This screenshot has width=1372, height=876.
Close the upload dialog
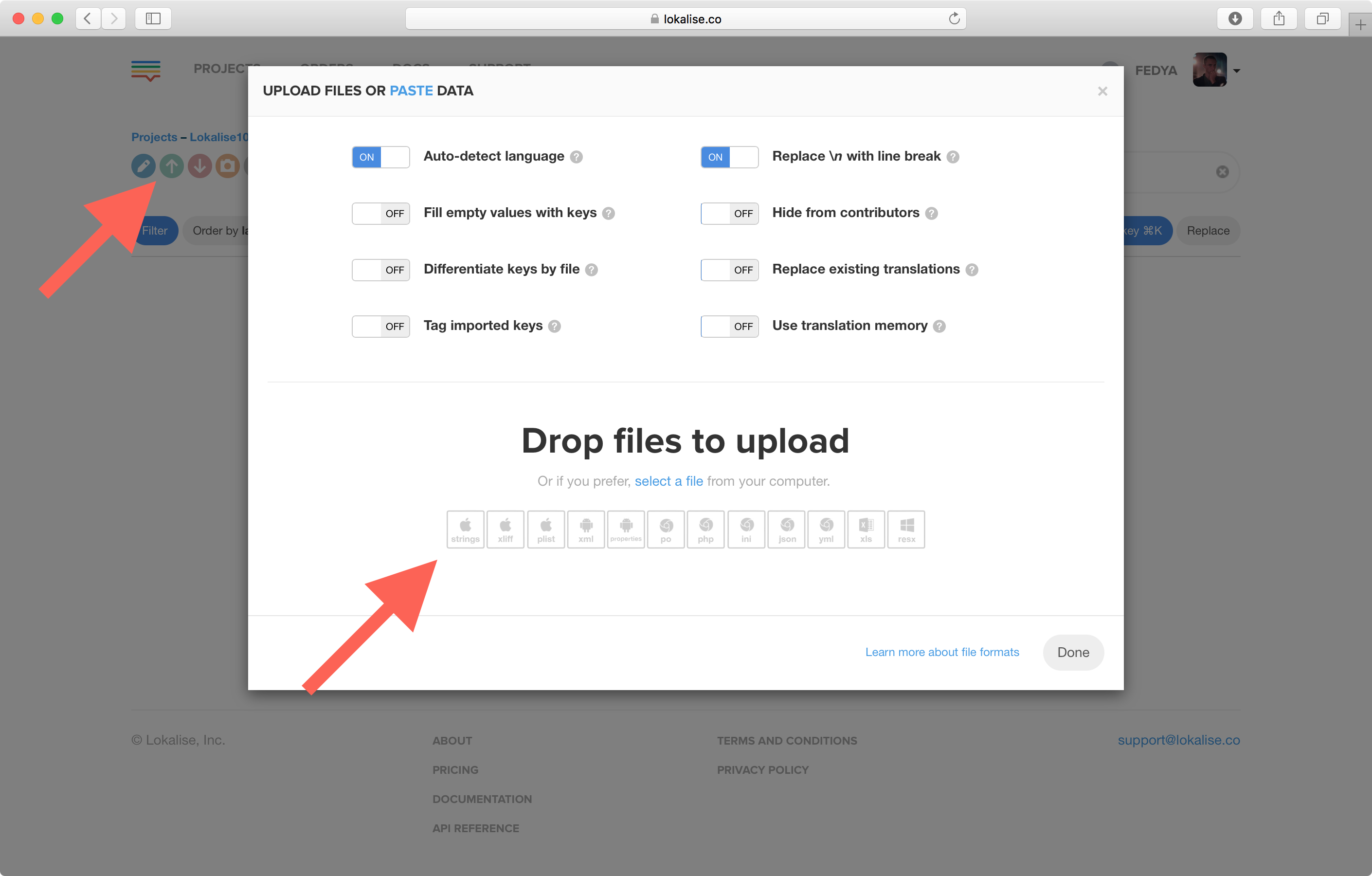point(1102,91)
